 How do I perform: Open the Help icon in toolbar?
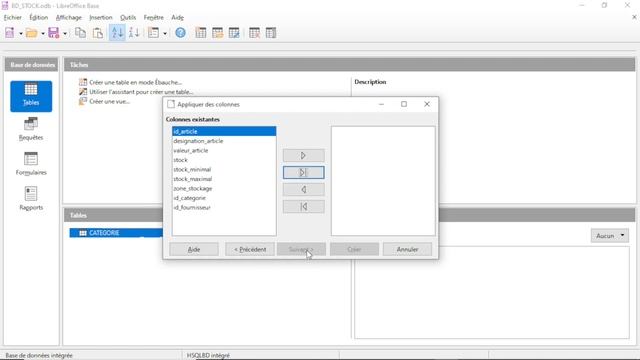[x=180, y=33]
